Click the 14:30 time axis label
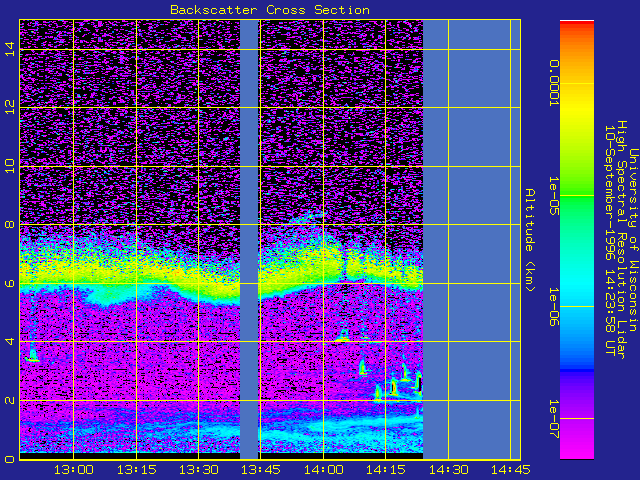640x480 pixels. 448,470
